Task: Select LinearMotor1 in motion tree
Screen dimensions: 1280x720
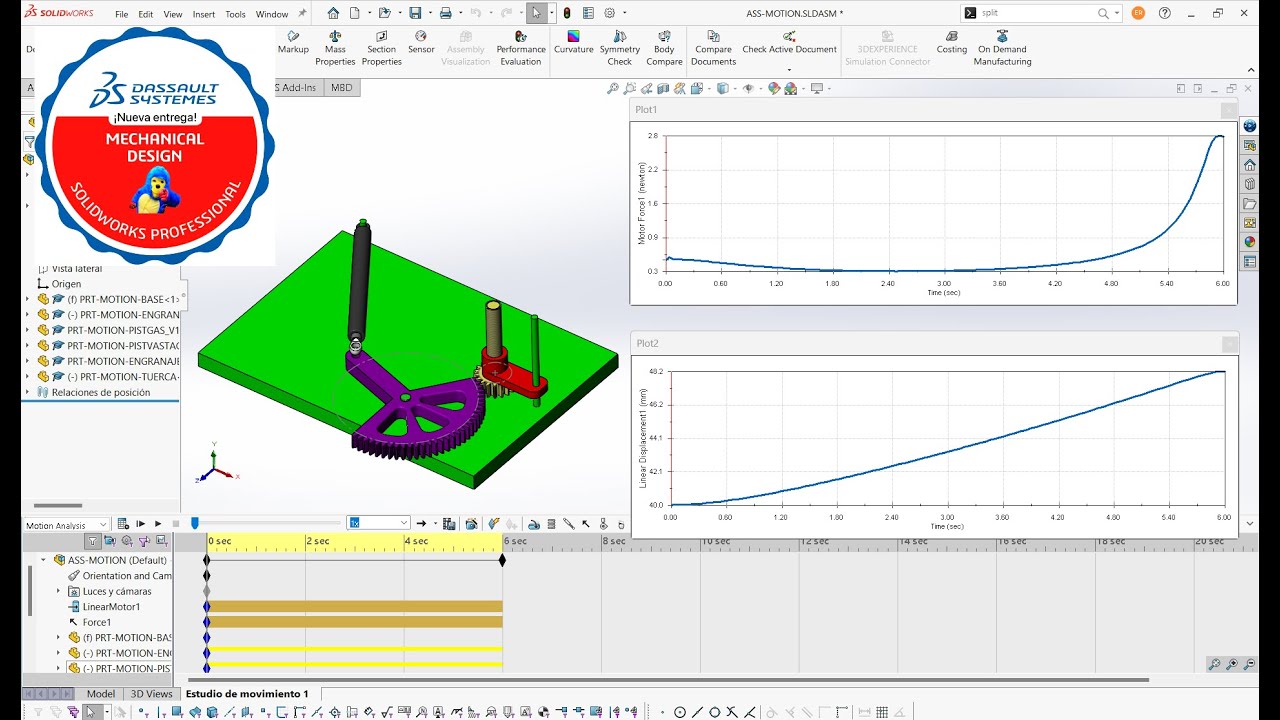Action: [x=111, y=607]
